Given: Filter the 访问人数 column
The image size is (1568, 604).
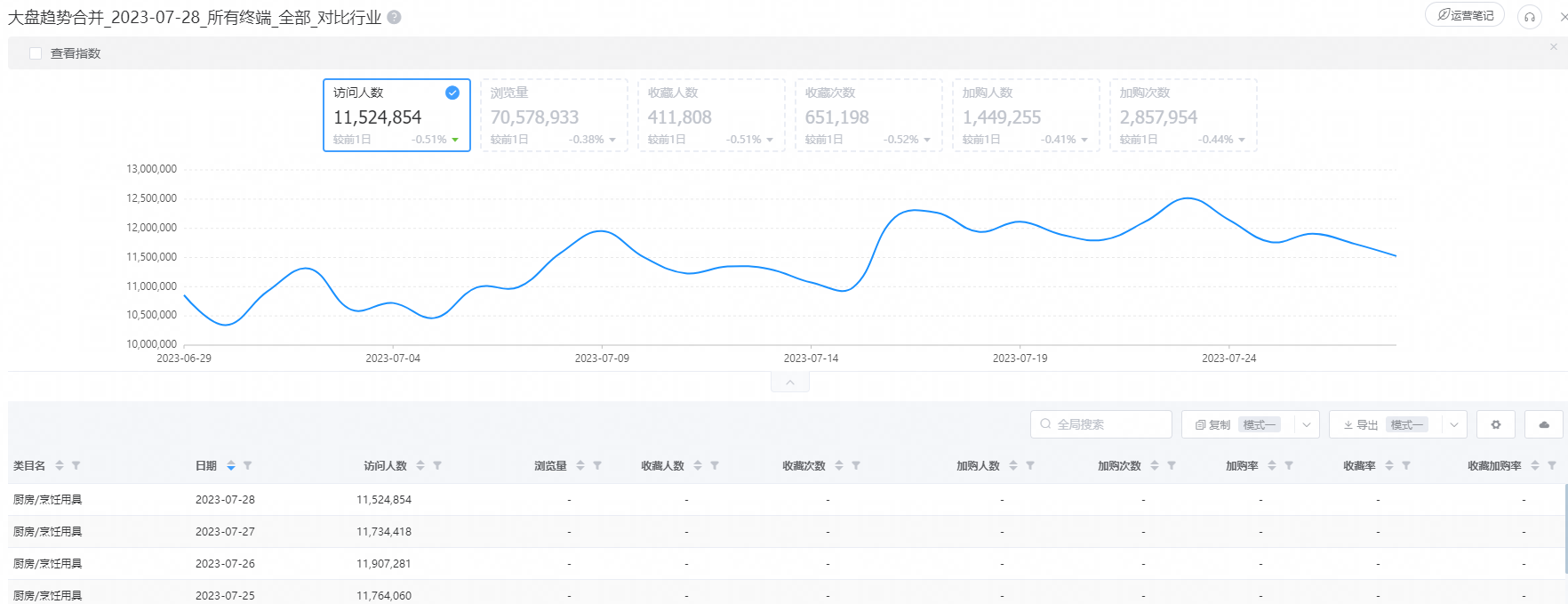Looking at the screenshot, I should [x=437, y=465].
